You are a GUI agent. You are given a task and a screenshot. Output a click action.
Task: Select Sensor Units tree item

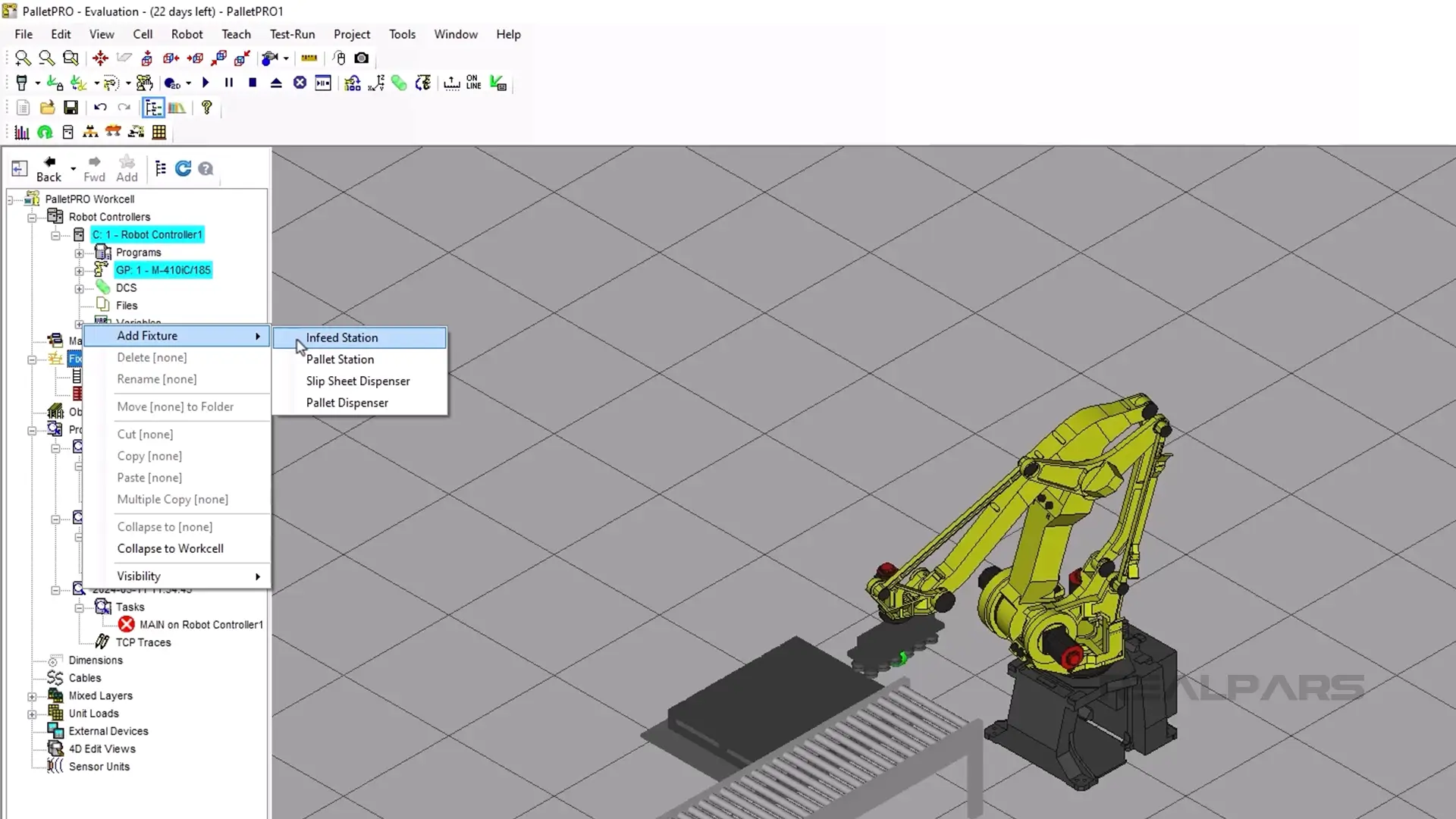99,767
